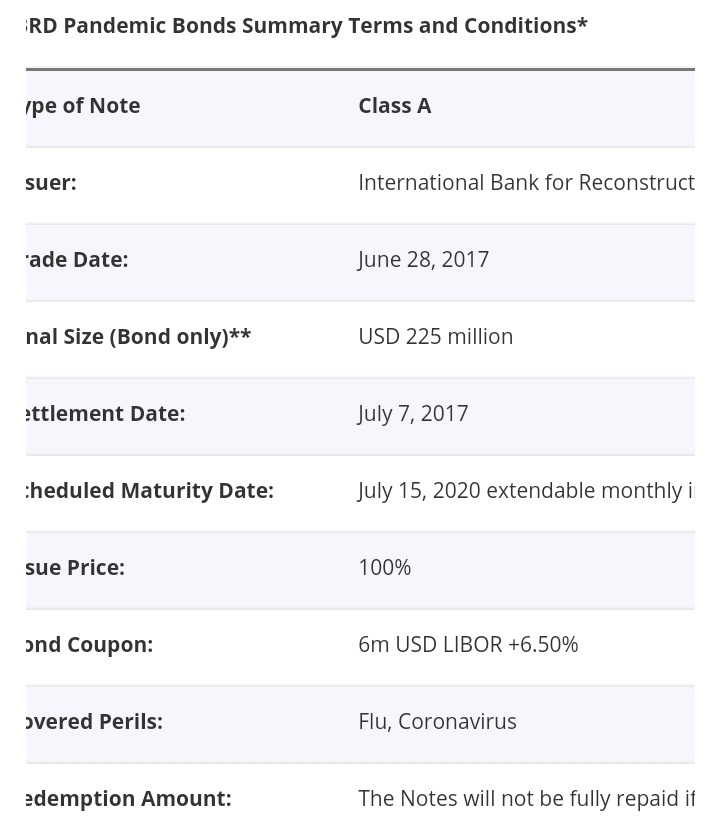Select the Settlement Date label

(x=105, y=414)
